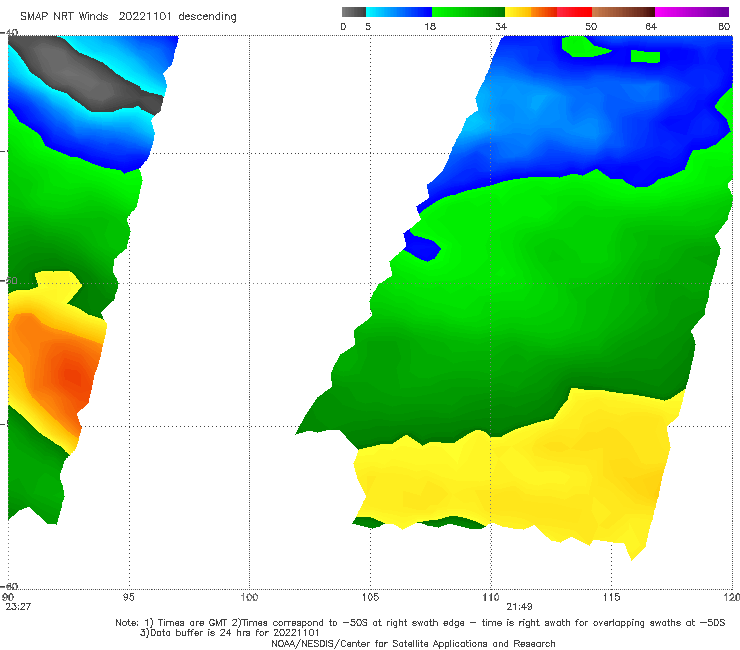Click the red segment of the color bar
Screen dimensions: 740x650
[574, 12]
